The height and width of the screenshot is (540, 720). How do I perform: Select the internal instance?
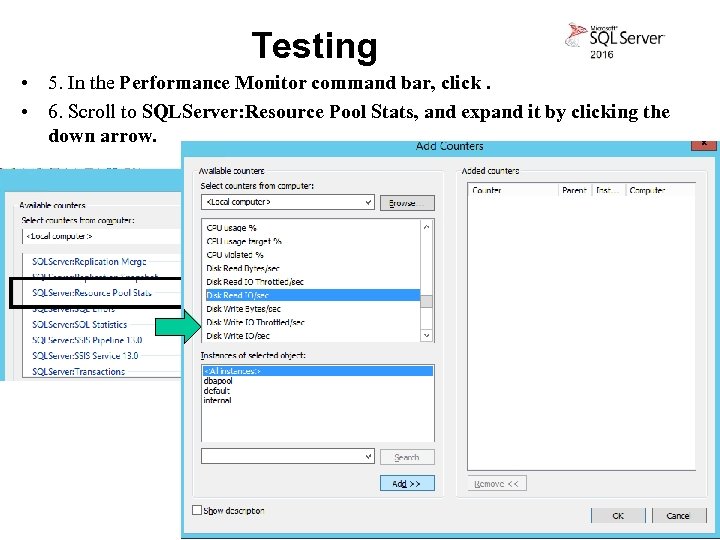pos(218,400)
